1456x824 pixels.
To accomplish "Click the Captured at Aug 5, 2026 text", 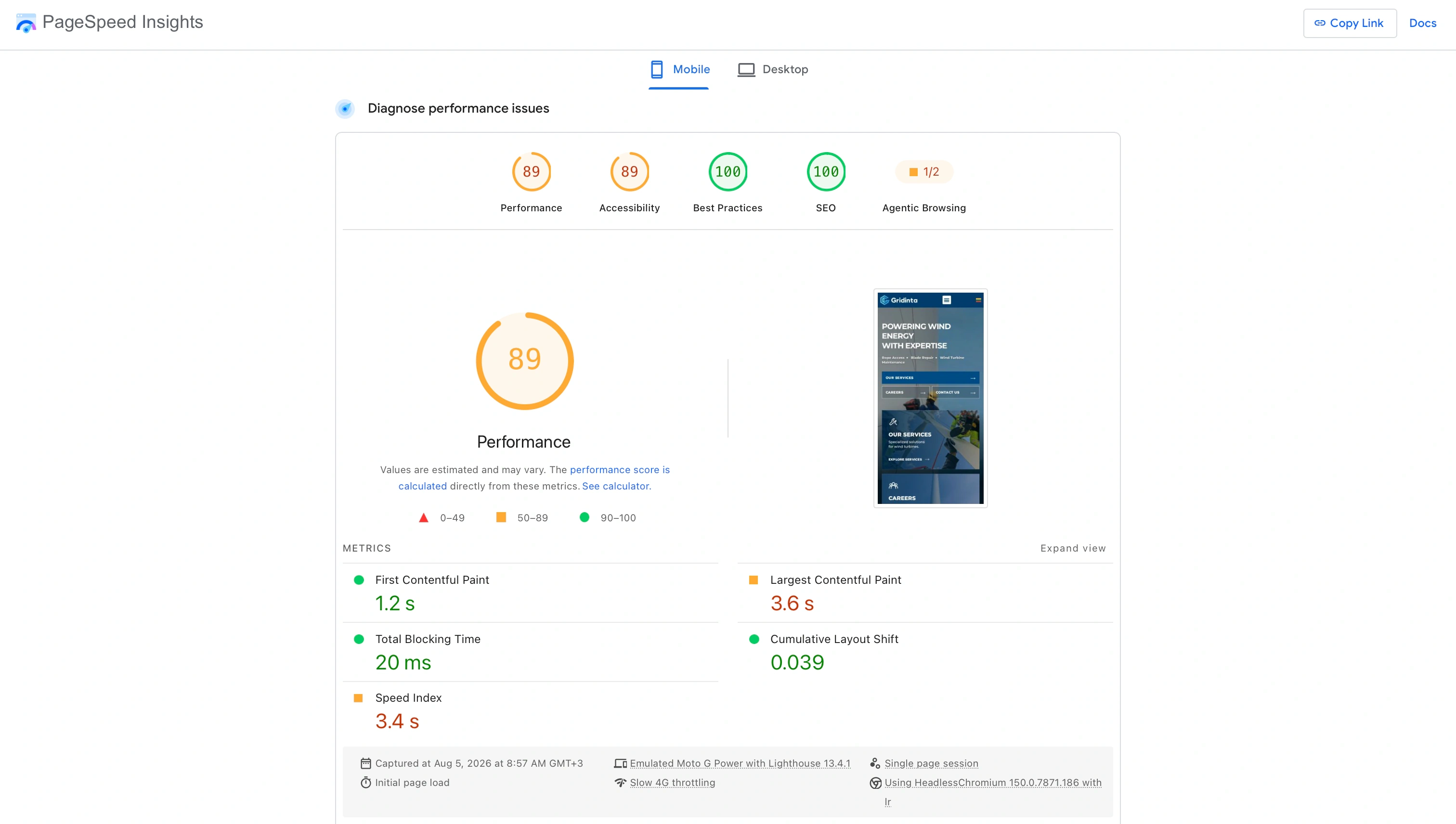I will (479, 763).
